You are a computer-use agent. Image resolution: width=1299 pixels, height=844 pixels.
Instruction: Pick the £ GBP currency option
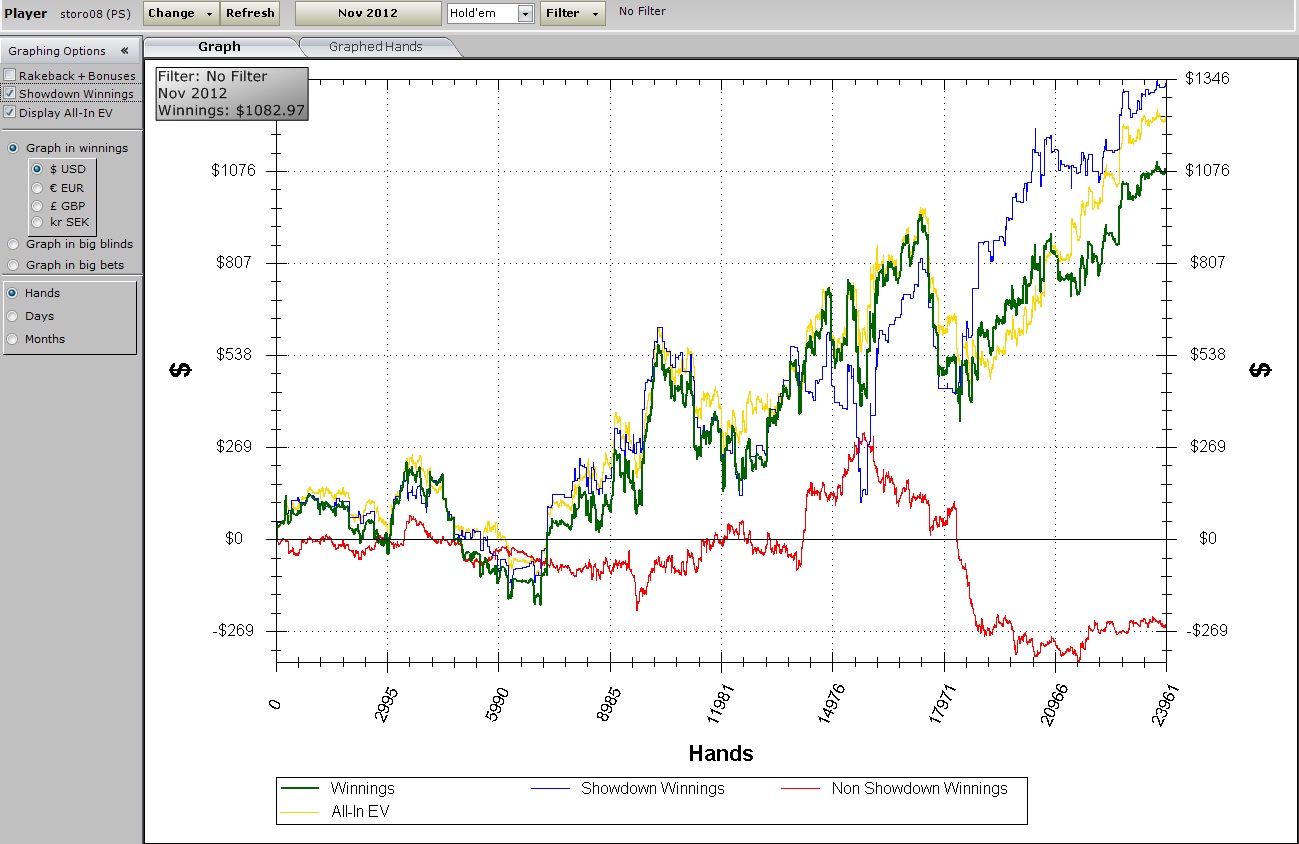click(x=37, y=206)
